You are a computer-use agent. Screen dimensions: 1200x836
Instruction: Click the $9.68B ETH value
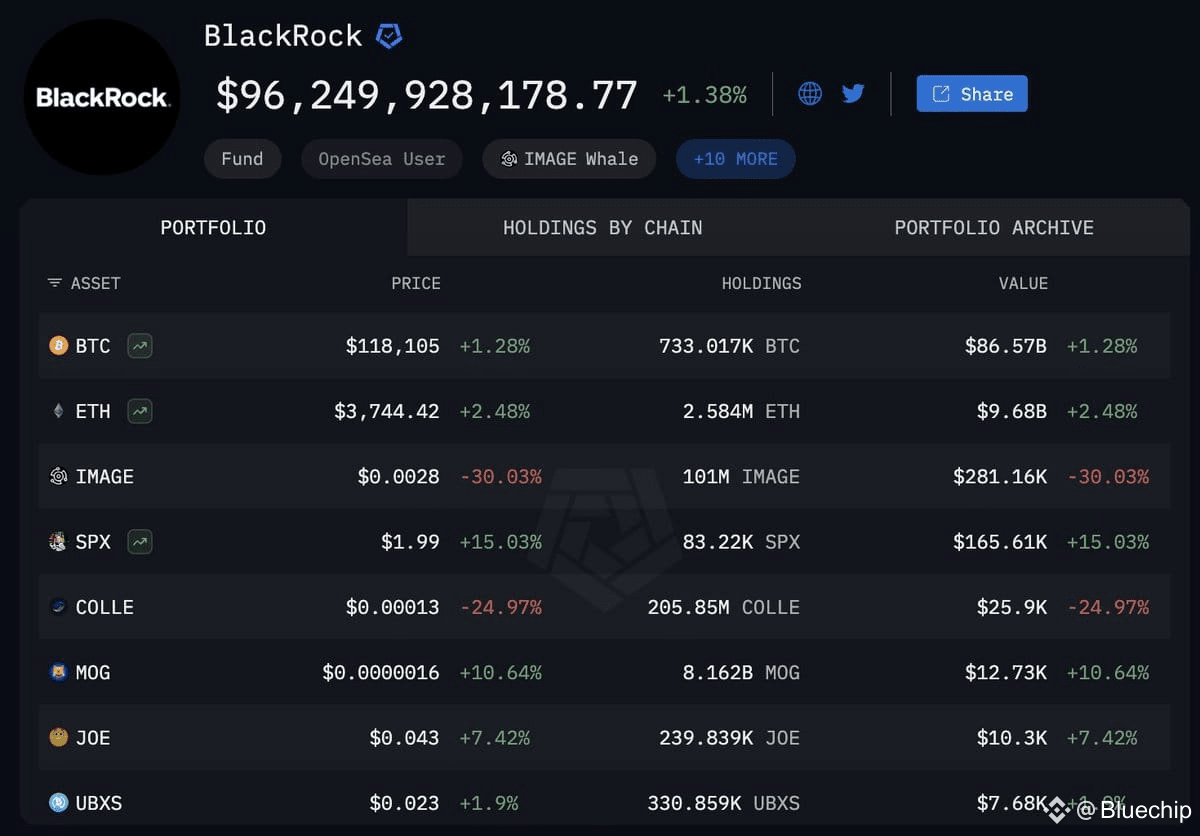1012,411
